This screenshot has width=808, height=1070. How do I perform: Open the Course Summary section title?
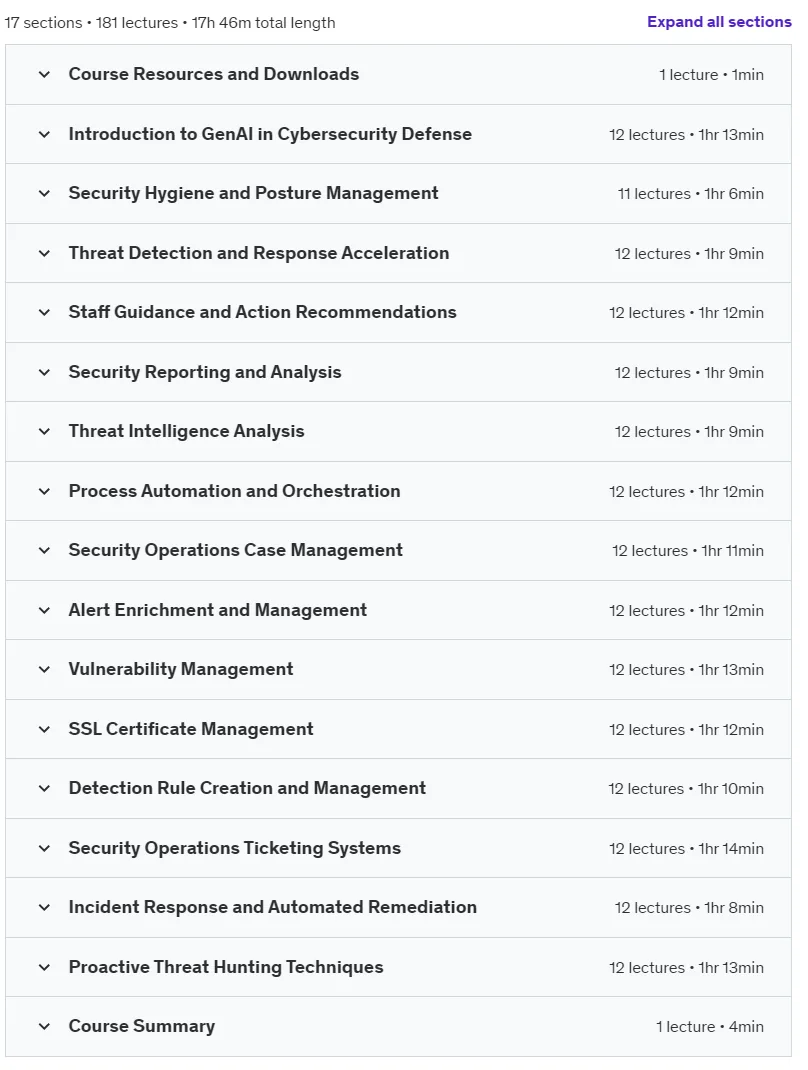pyautogui.click(x=141, y=1026)
